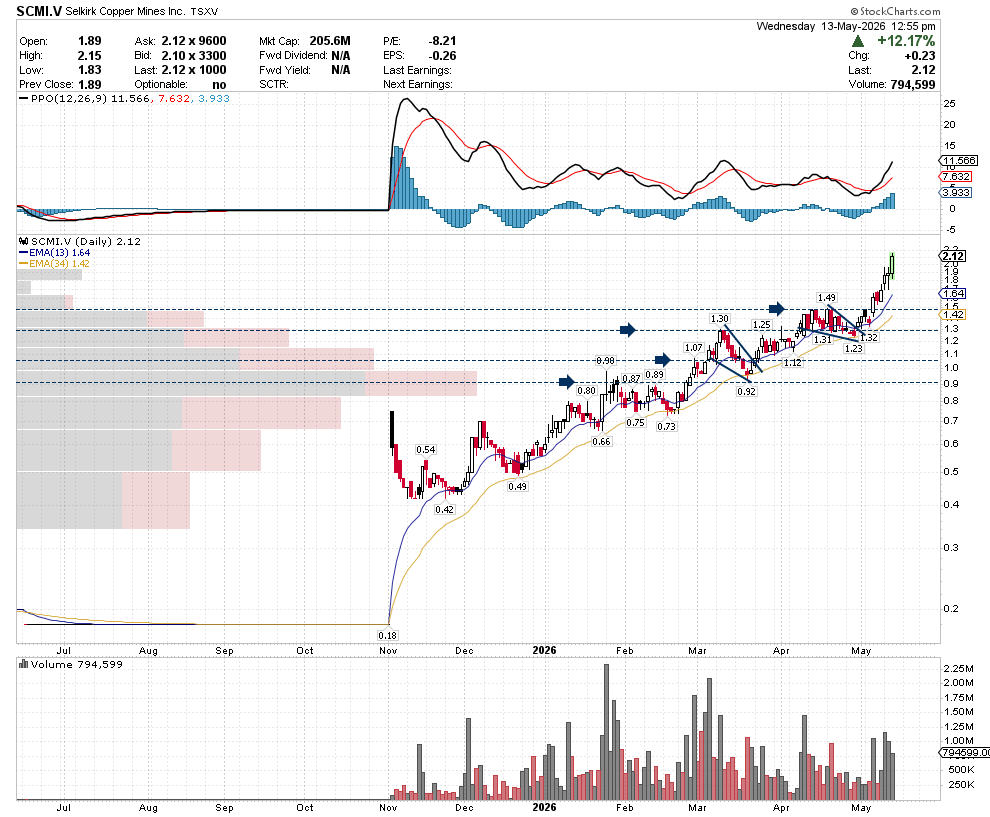Click the 1.49 peak price label
This screenshot has width=990, height=817.
coord(826,297)
